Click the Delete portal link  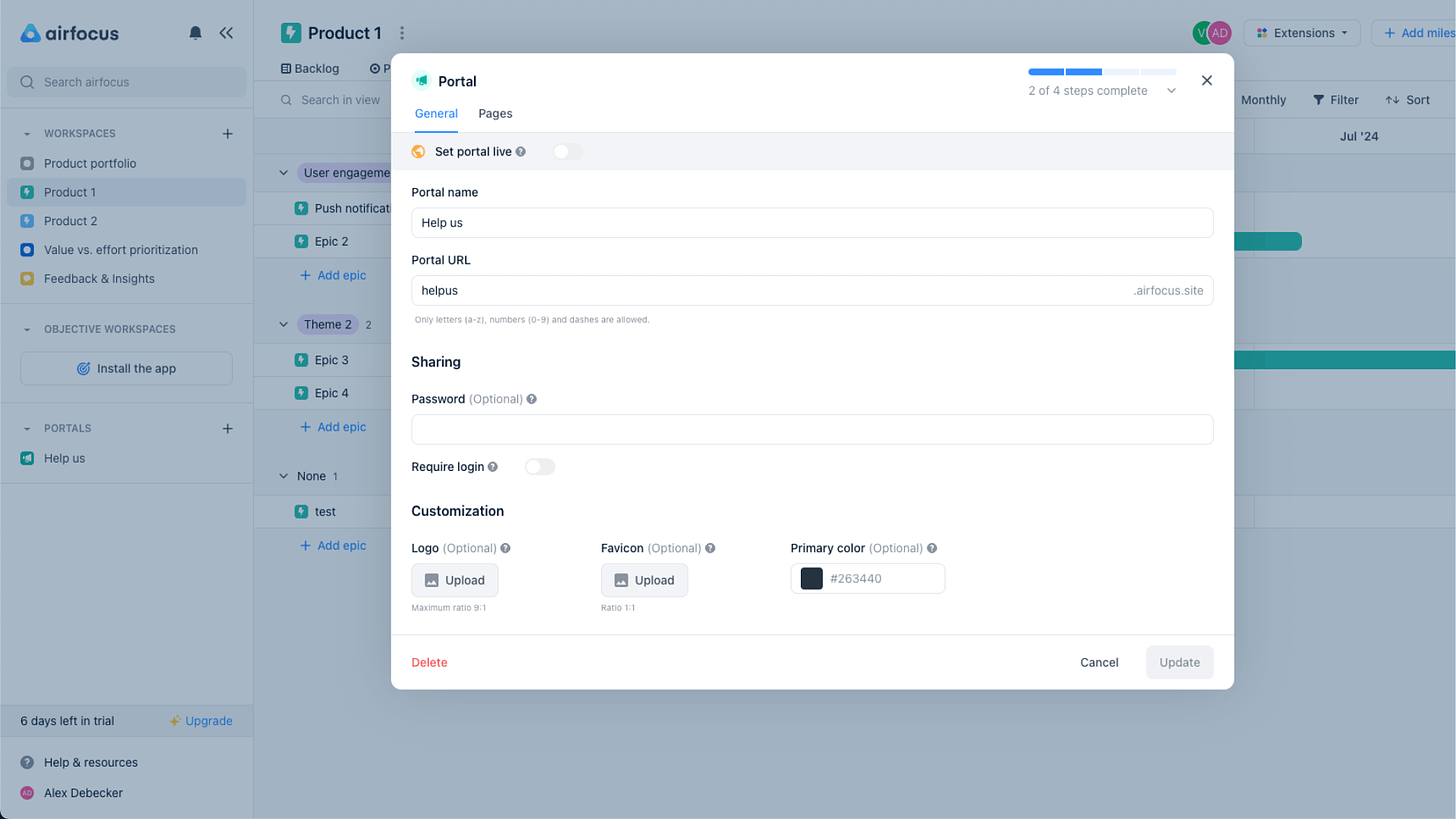429,662
